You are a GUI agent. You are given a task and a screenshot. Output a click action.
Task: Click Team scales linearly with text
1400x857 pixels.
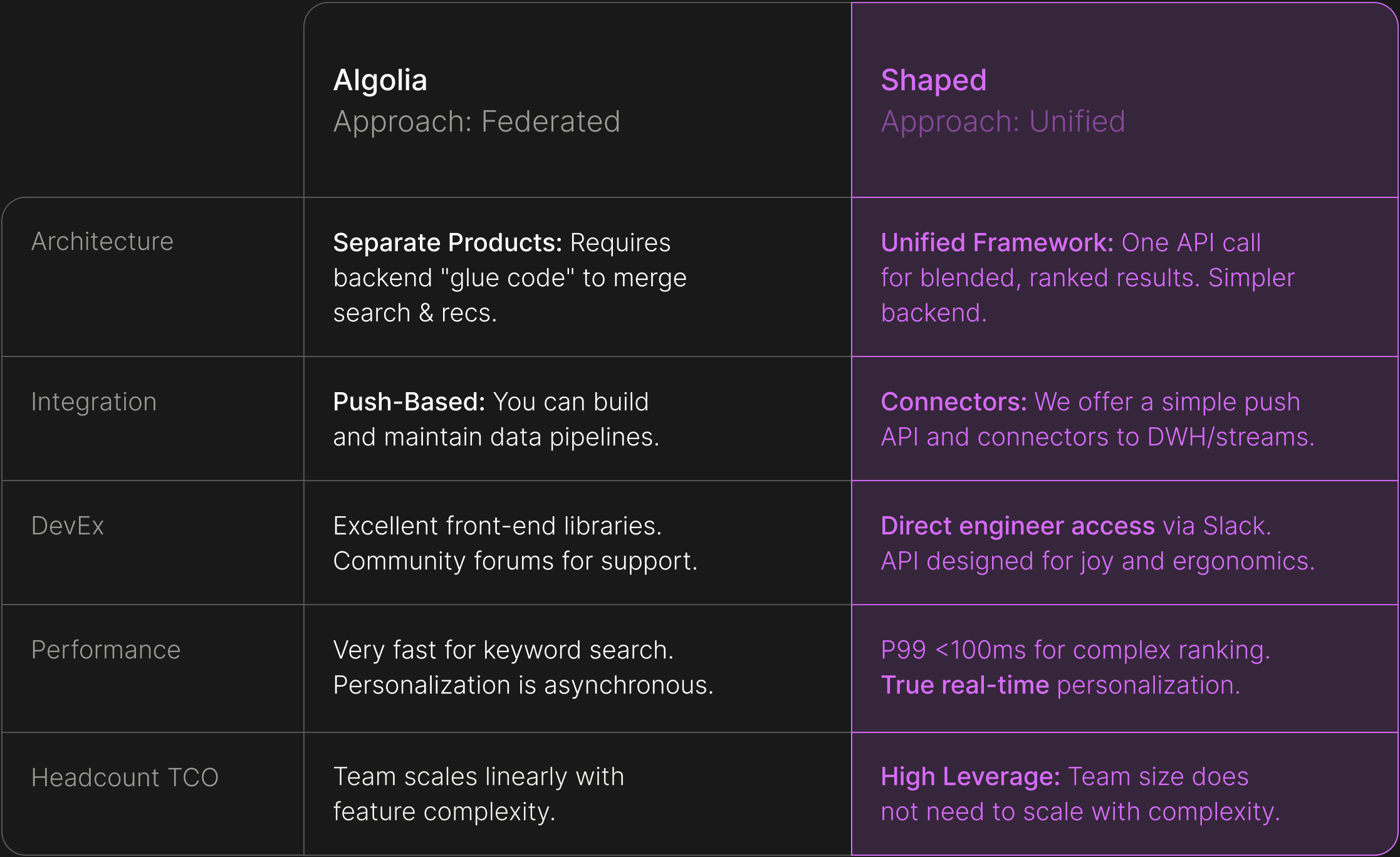pos(478,777)
